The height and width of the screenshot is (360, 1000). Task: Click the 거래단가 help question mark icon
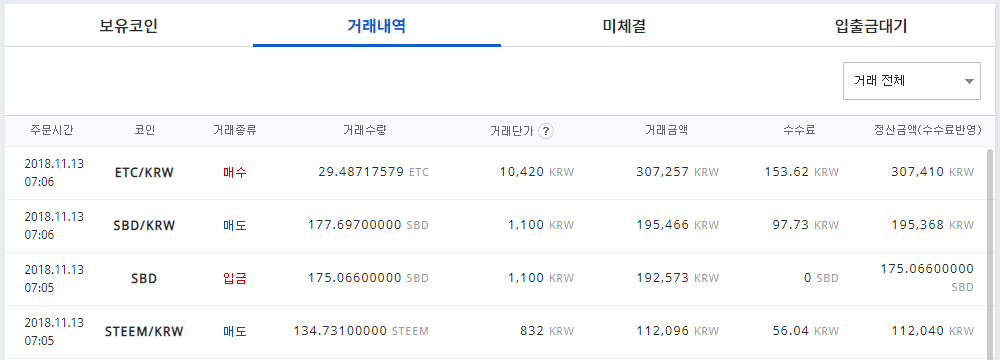[545, 131]
